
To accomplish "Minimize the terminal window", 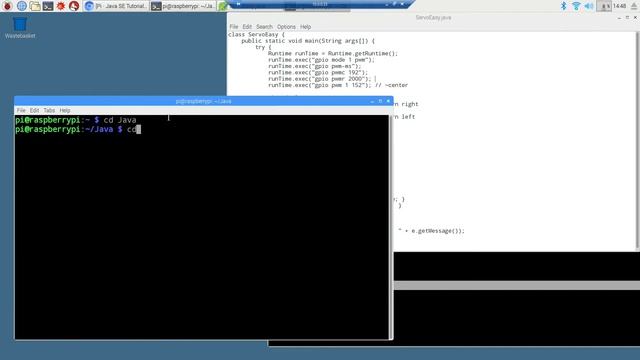I will coord(372,101).
